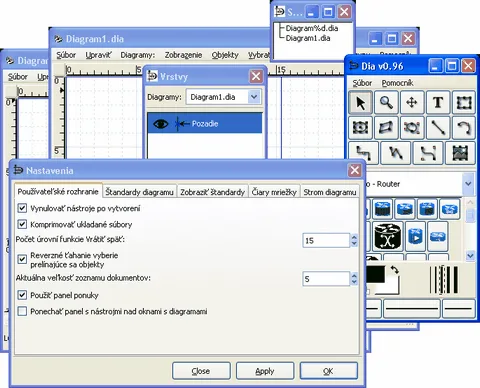The image size is (480, 388).
Task: Select the Box tool in Dia toolbox
Action: [463, 102]
